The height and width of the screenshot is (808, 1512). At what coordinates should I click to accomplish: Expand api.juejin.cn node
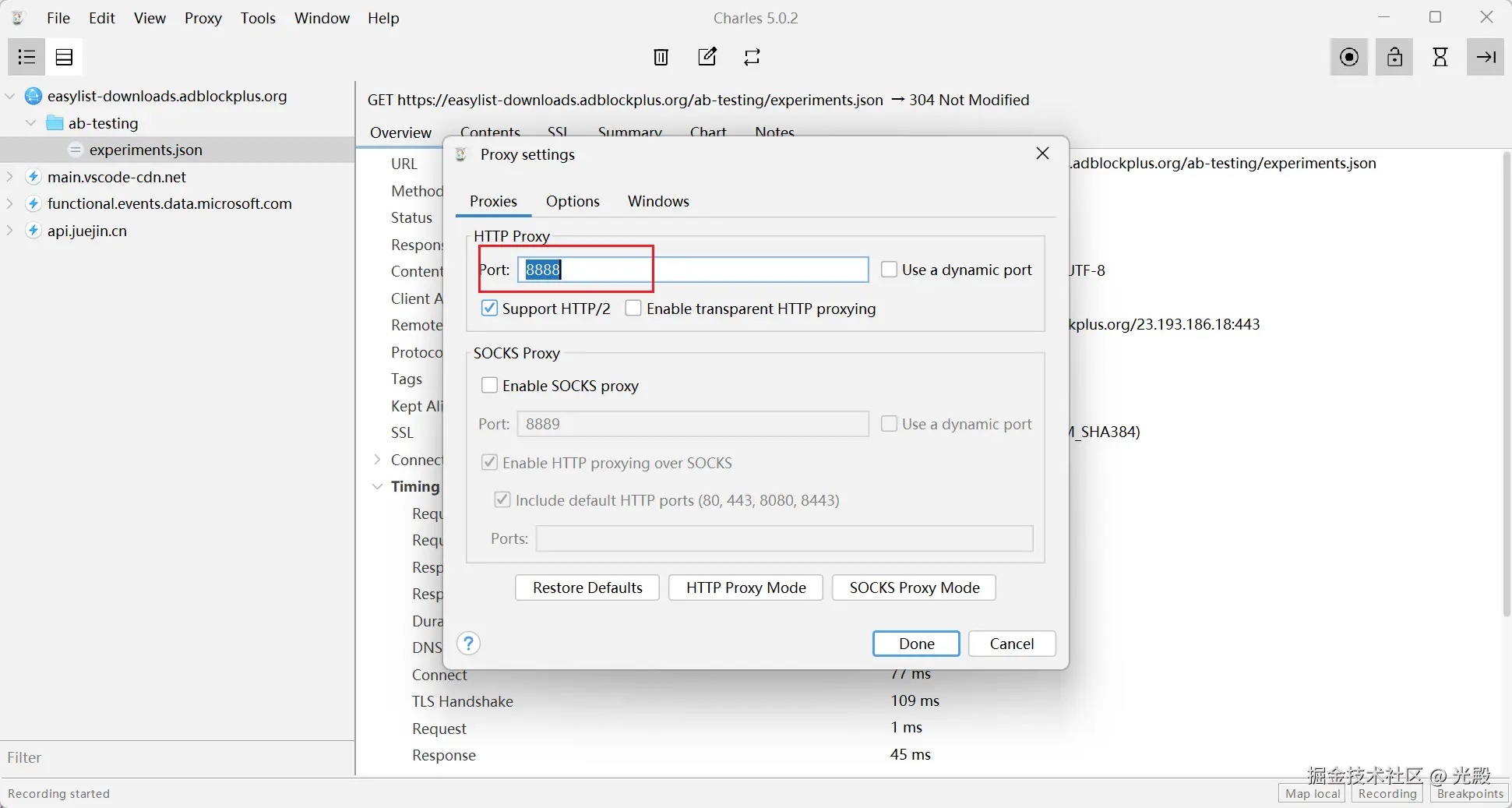click(10, 231)
